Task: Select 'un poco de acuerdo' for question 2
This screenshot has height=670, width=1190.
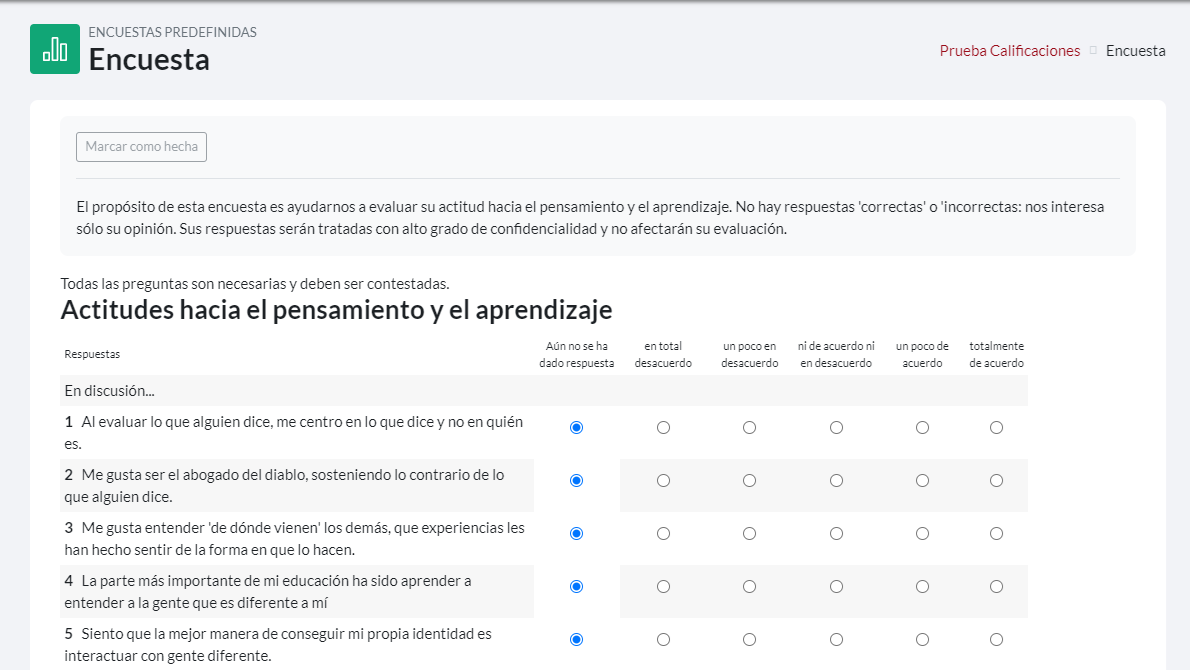Action: point(922,481)
